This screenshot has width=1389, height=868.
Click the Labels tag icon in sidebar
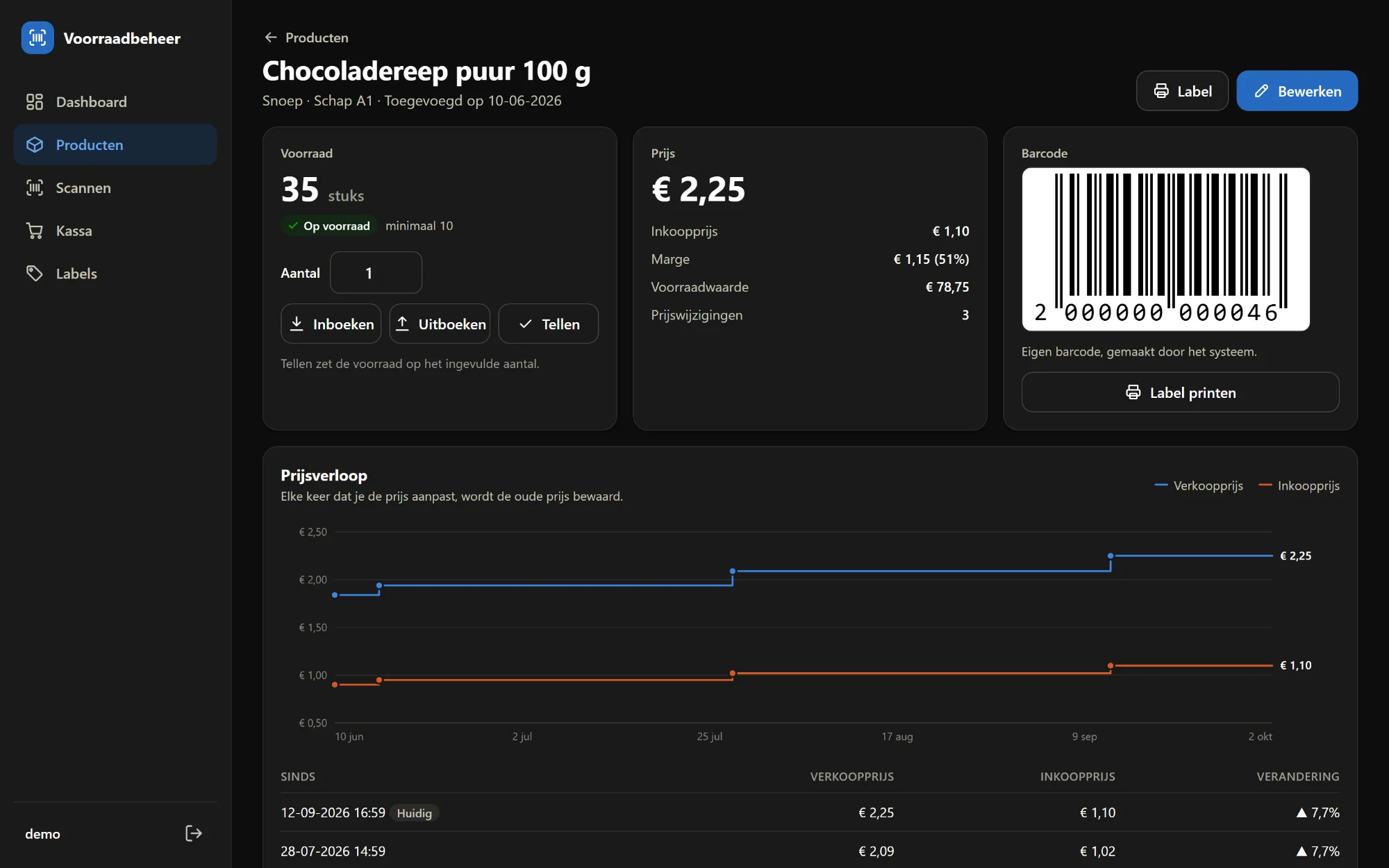[35, 274]
